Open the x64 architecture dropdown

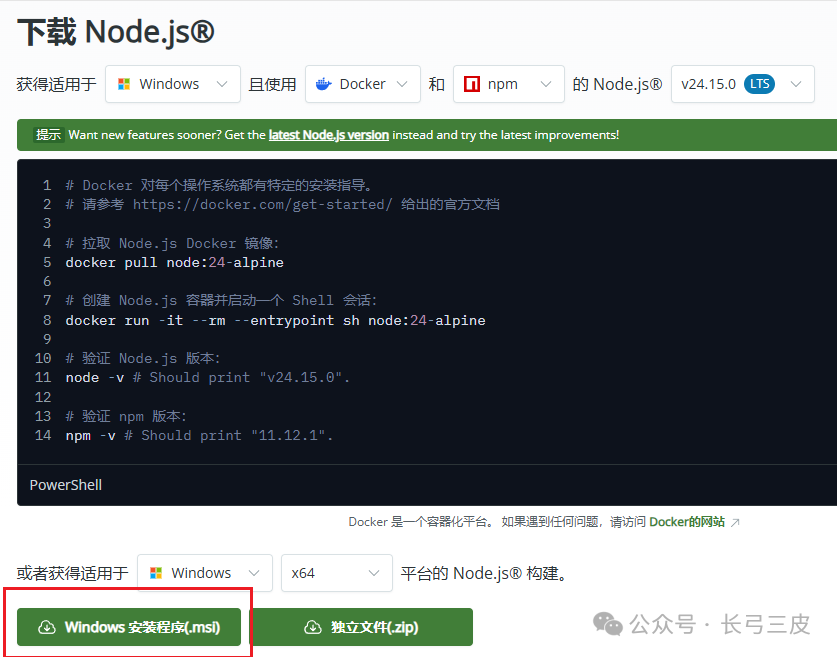point(336,573)
